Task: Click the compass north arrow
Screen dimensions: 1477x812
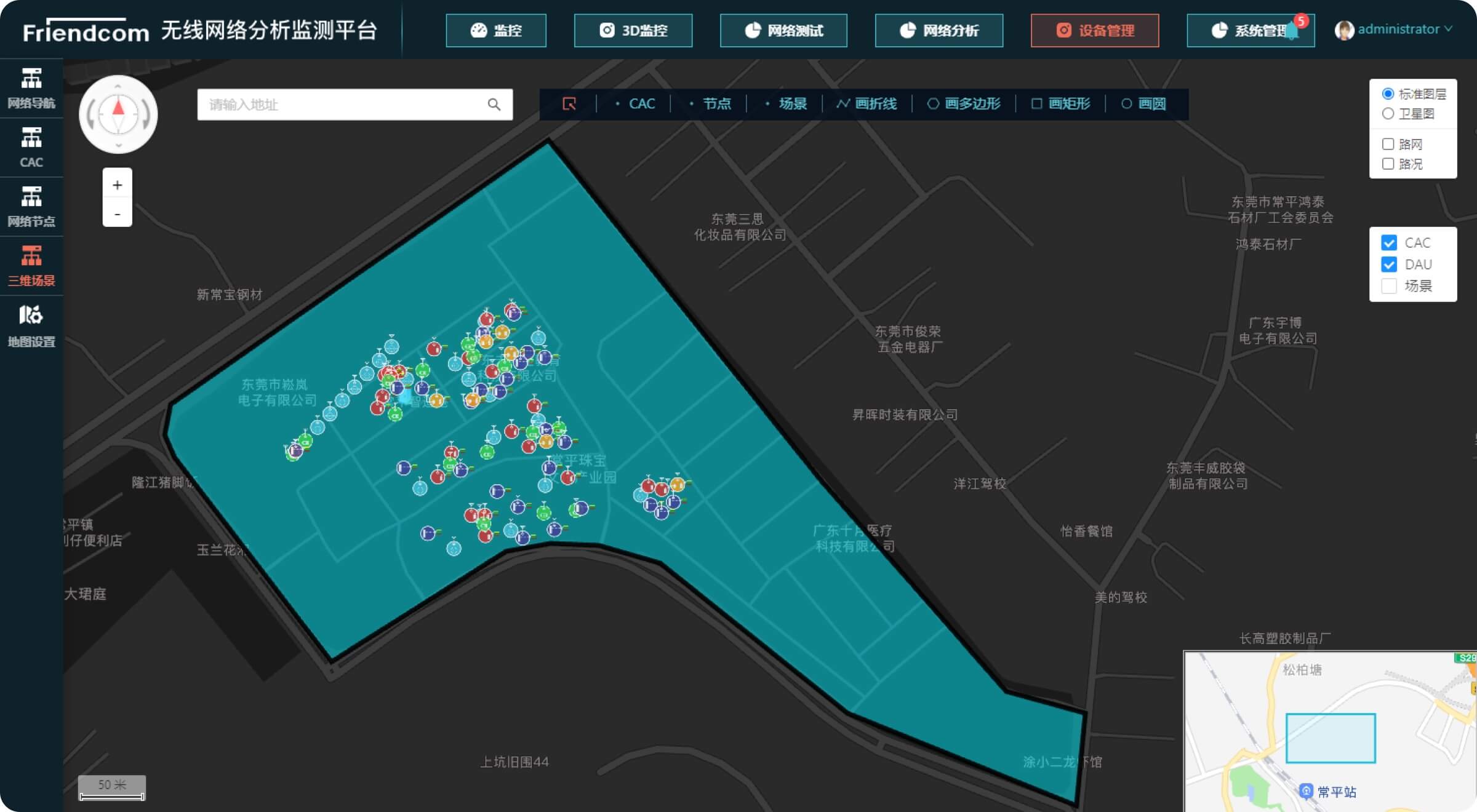Action: click(x=118, y=108)
